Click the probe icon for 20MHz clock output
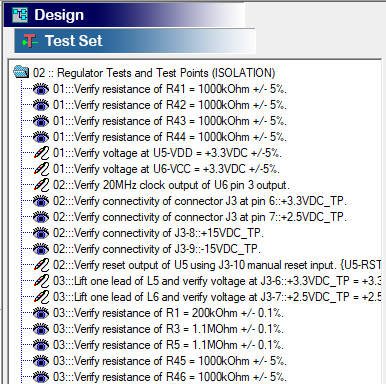 (41, 185)
